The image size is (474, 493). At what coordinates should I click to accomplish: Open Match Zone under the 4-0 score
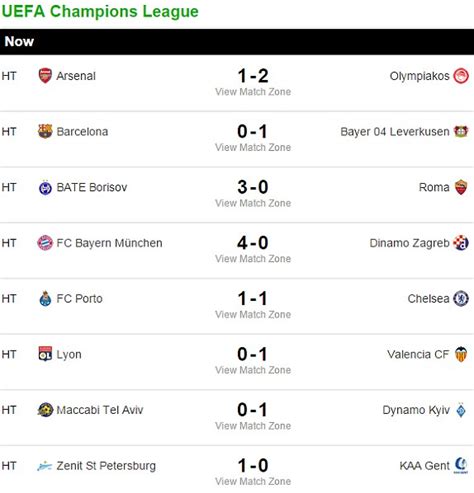253,259
